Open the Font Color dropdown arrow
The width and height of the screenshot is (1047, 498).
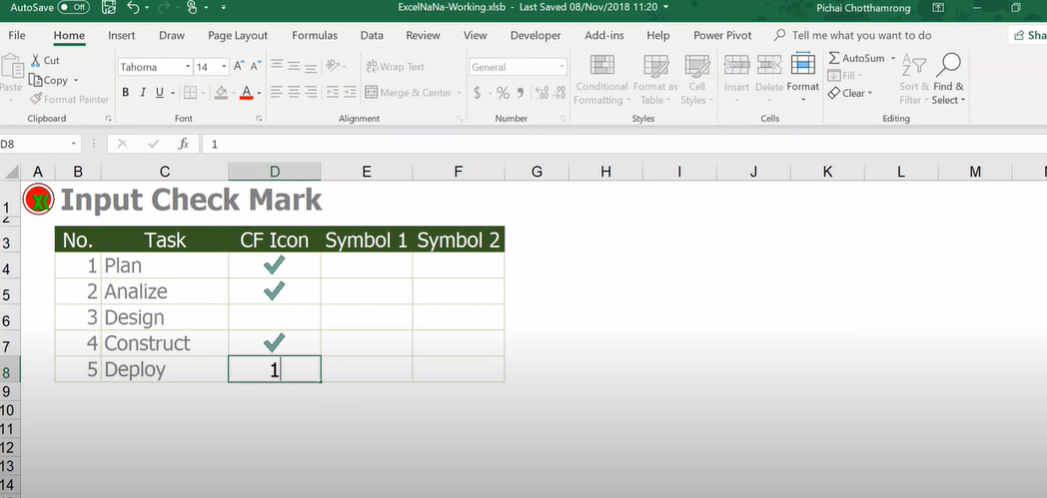pos(259,93)
